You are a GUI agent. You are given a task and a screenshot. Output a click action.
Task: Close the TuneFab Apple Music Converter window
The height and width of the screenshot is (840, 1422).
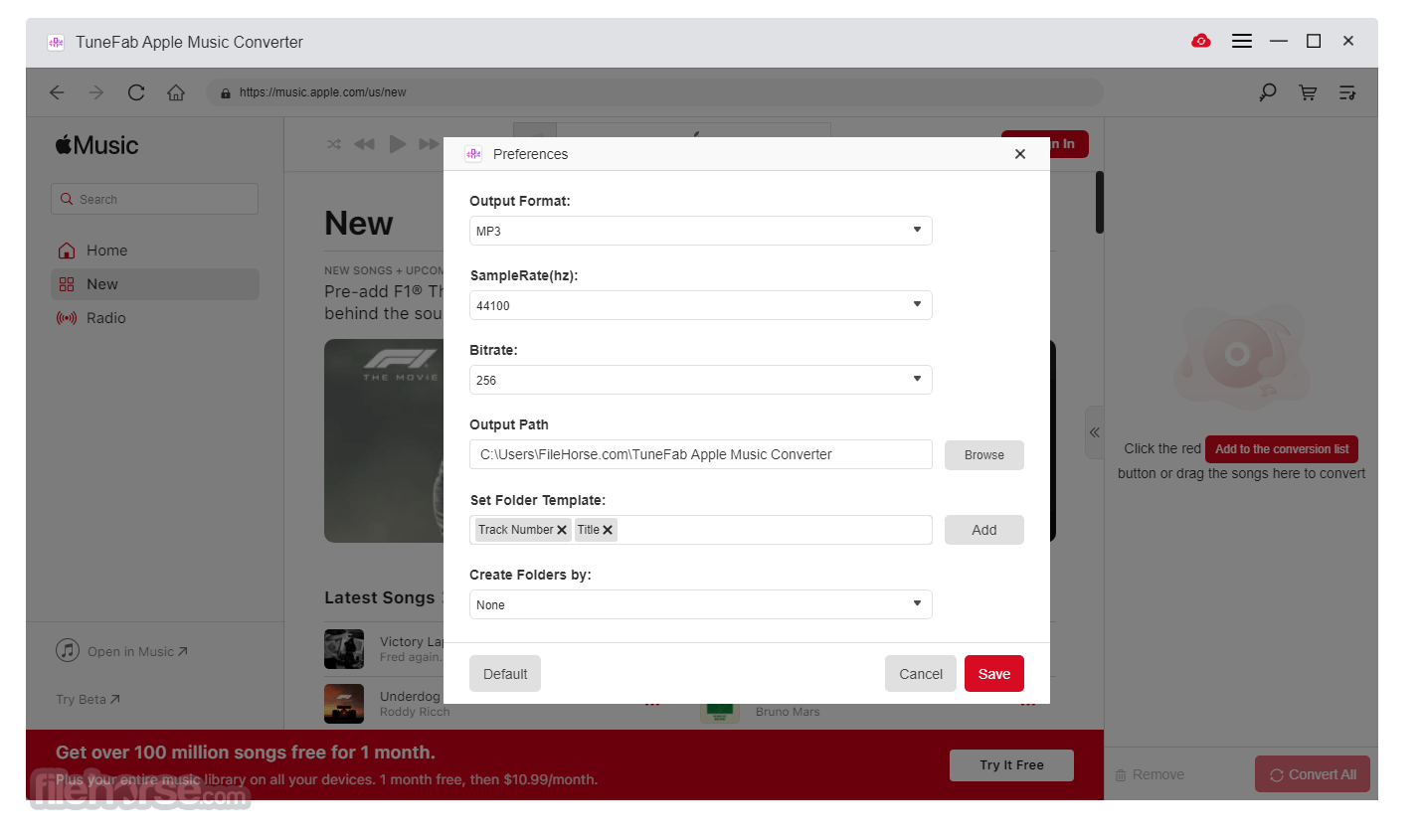(x=1348, y=41)
